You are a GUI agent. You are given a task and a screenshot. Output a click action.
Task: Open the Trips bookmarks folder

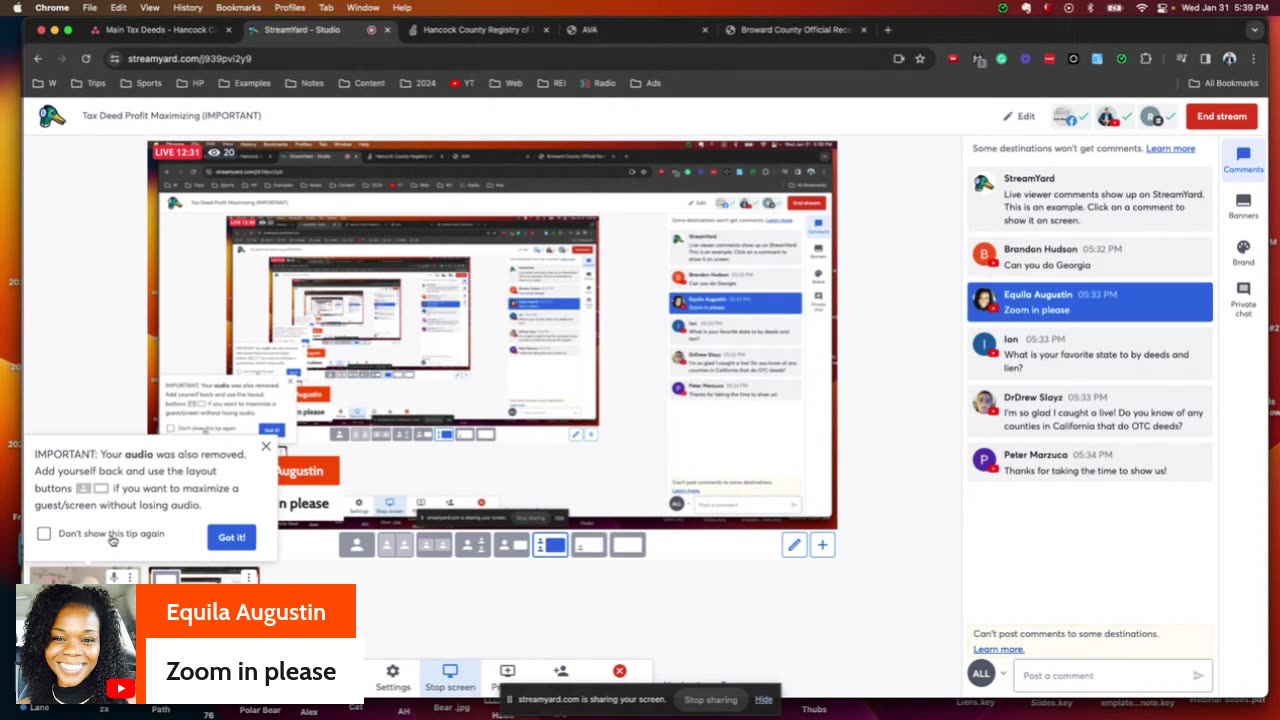87,83
